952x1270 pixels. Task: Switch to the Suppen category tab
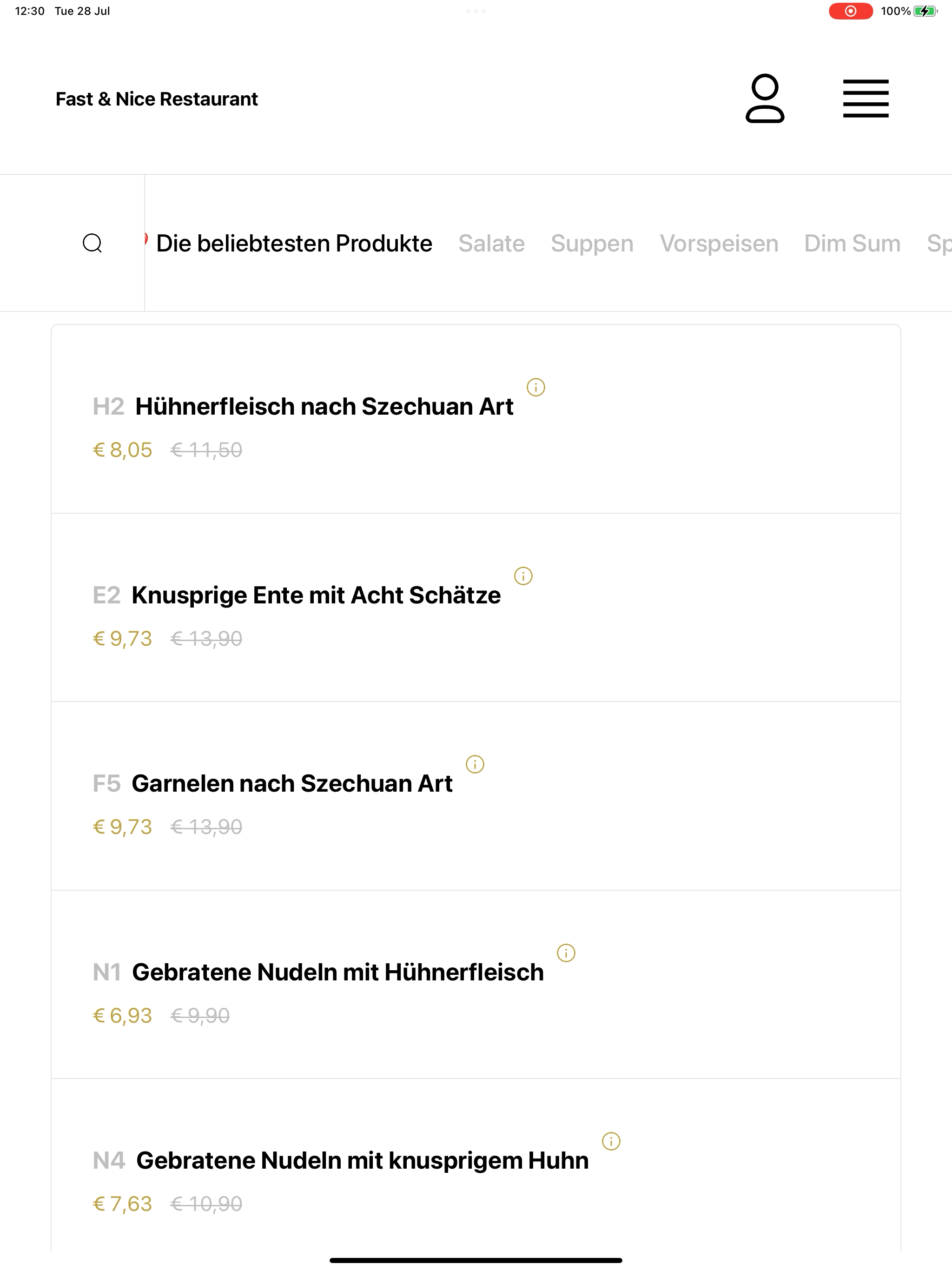pos(592,244)
